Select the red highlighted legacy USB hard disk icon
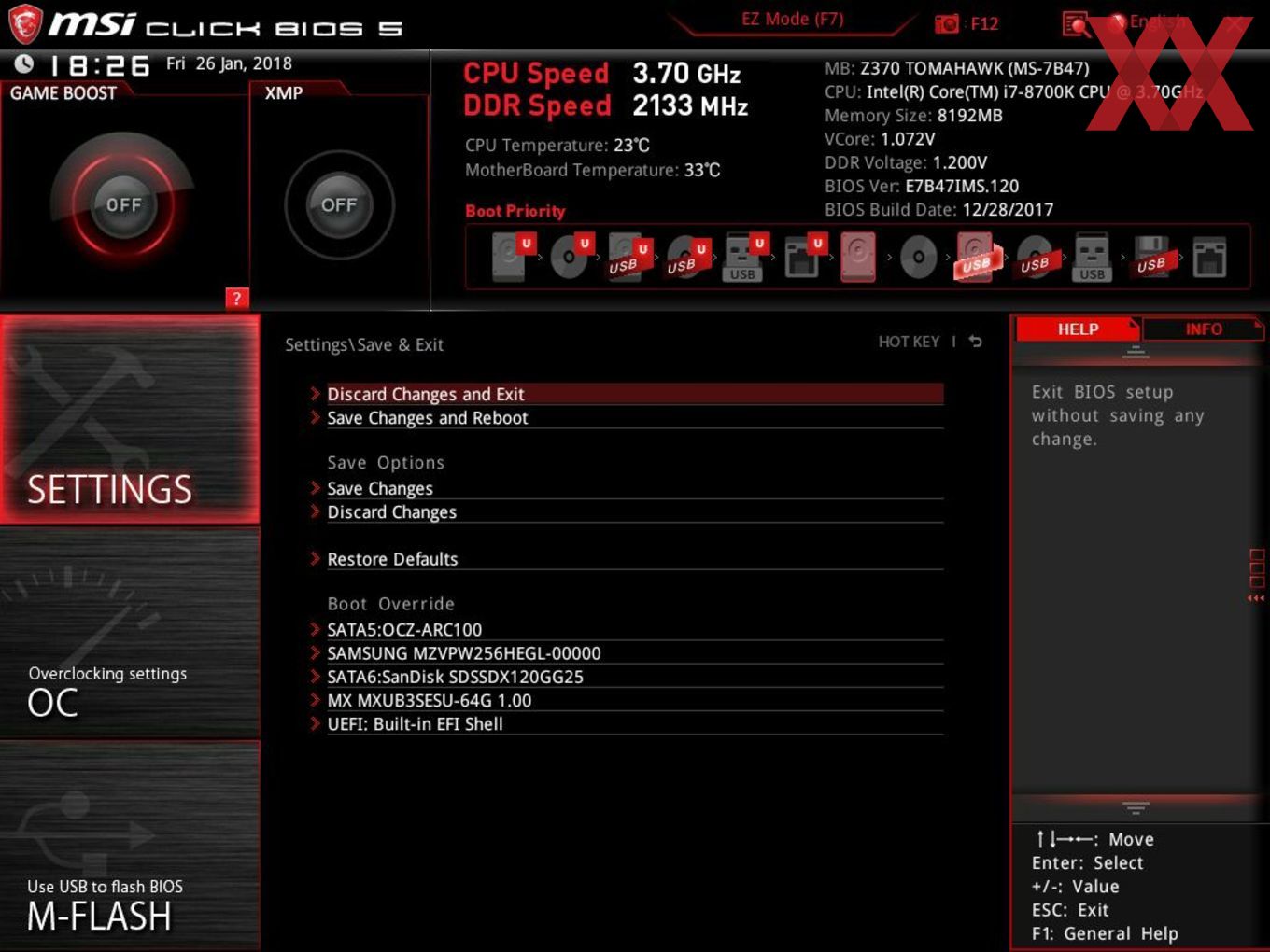The width and height of the screenshot is (1270, 952). point(976,257)
